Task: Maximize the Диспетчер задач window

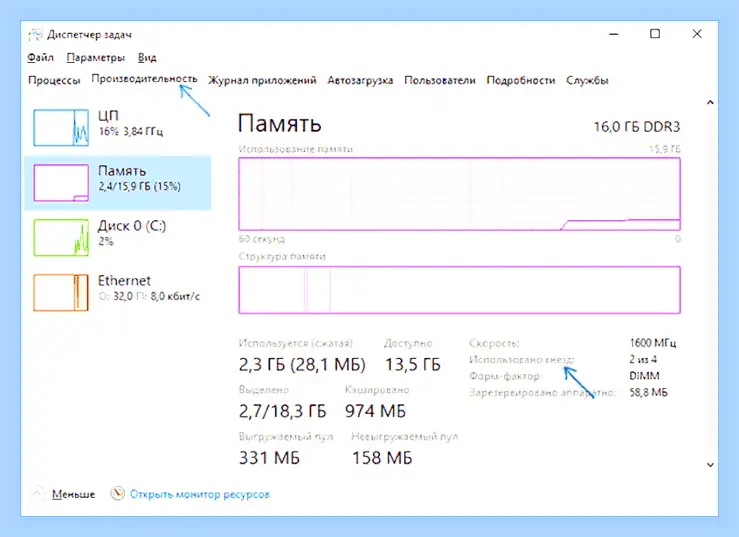Action: tap(655, 34)
